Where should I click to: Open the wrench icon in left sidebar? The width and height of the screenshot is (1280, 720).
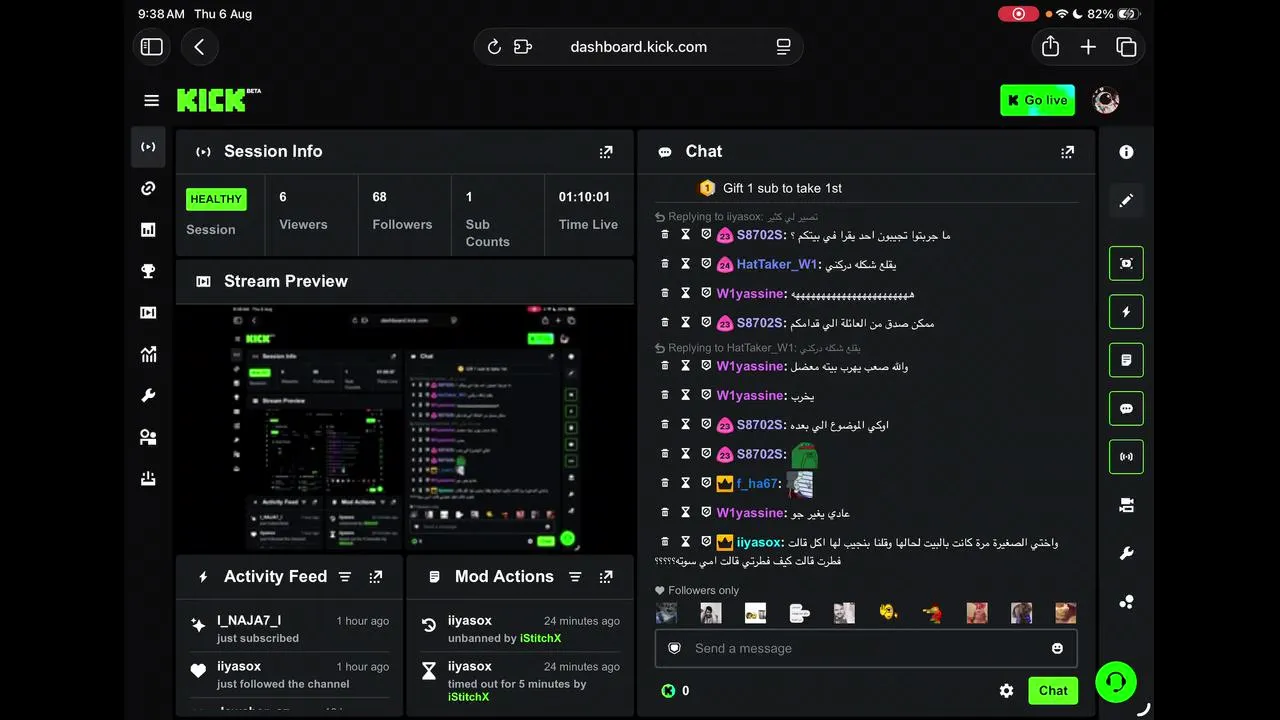pyautogui.click(x=148, y=396)
